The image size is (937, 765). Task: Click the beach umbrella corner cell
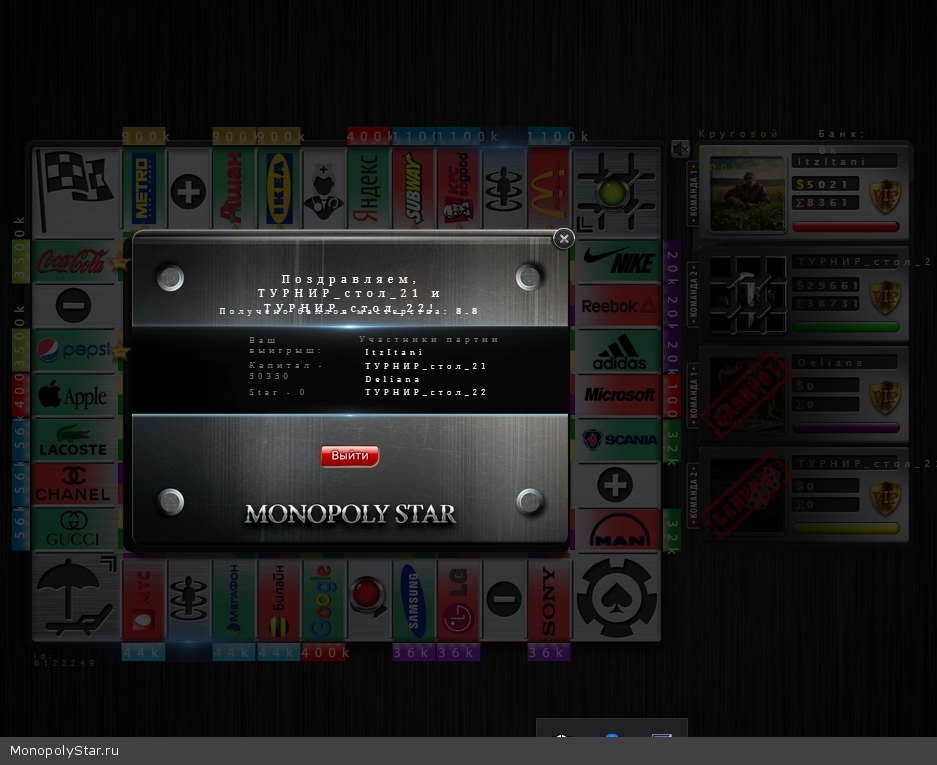click(75, 598)
